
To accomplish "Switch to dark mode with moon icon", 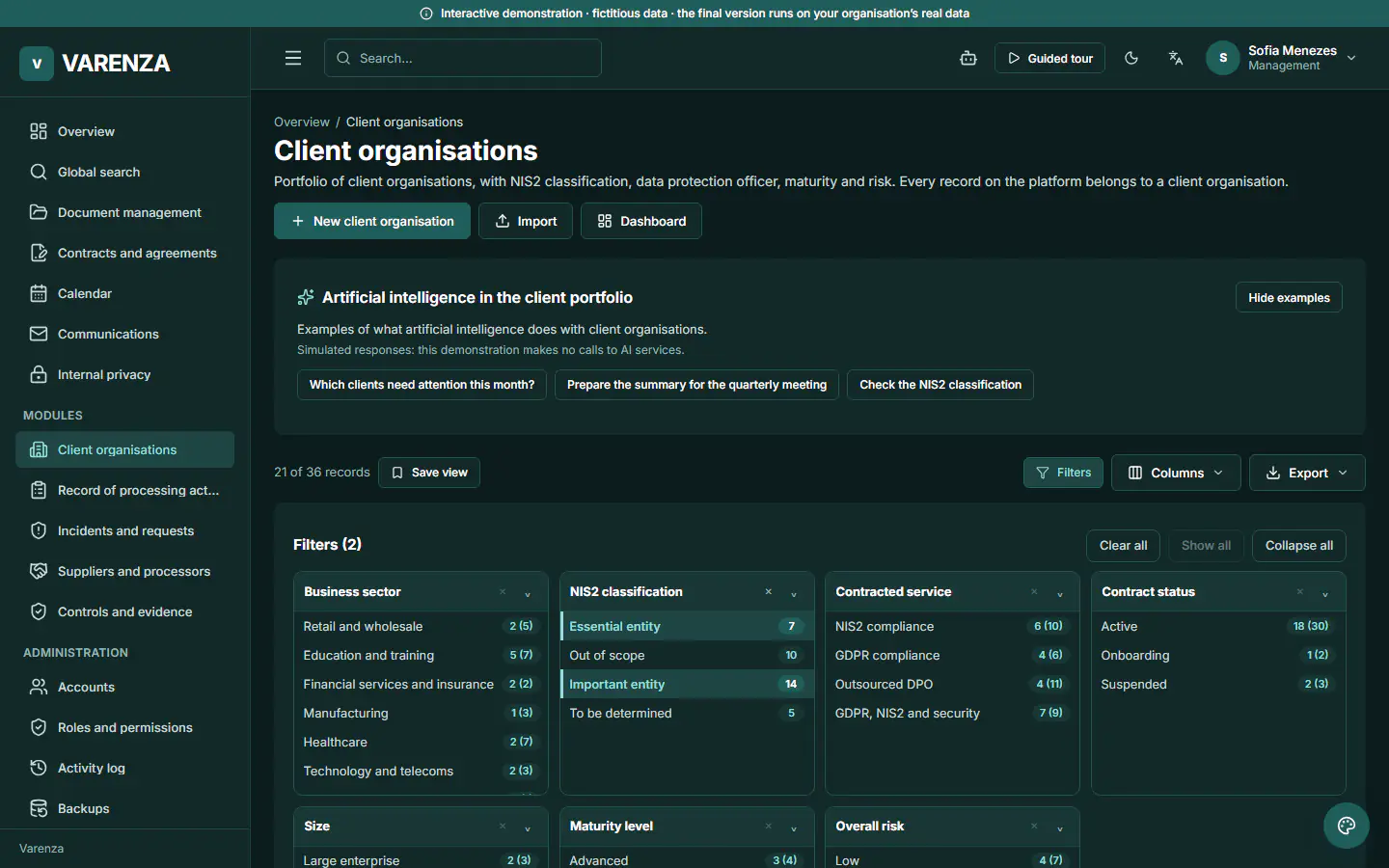I will coord(1131,58).
